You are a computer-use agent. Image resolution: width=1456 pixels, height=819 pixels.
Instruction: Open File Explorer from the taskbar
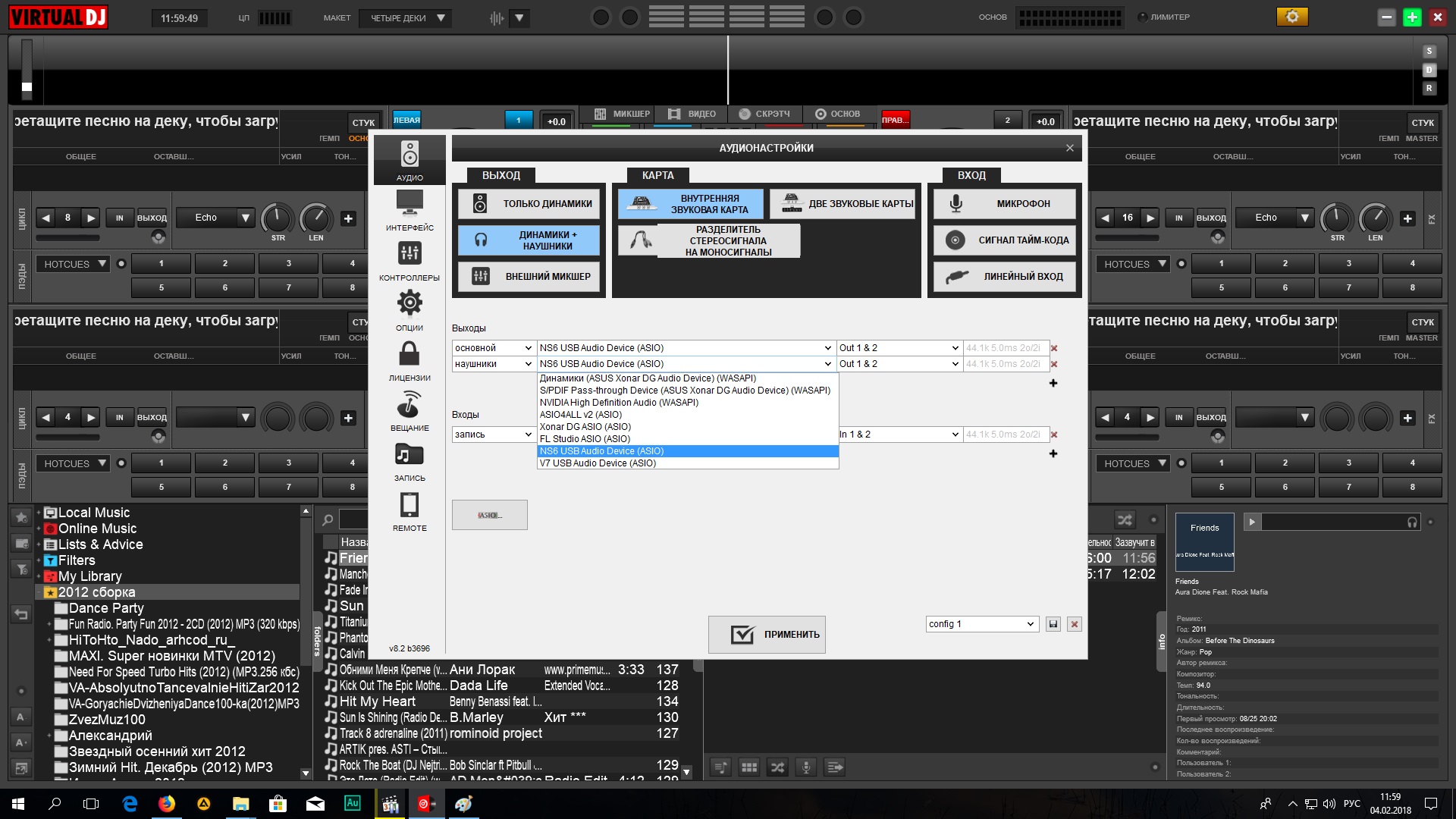click(x=240, y=804)
